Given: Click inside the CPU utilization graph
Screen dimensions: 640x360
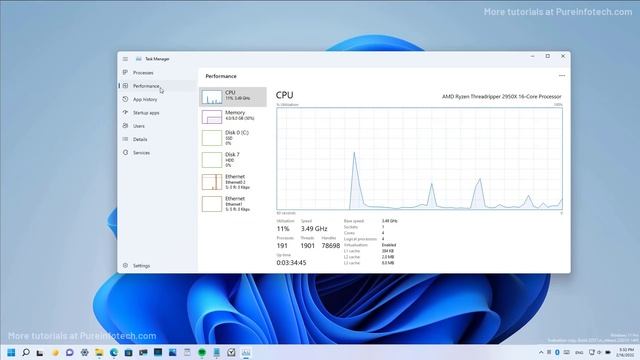Looking at the screenshot, I should [x=419, y=159].
